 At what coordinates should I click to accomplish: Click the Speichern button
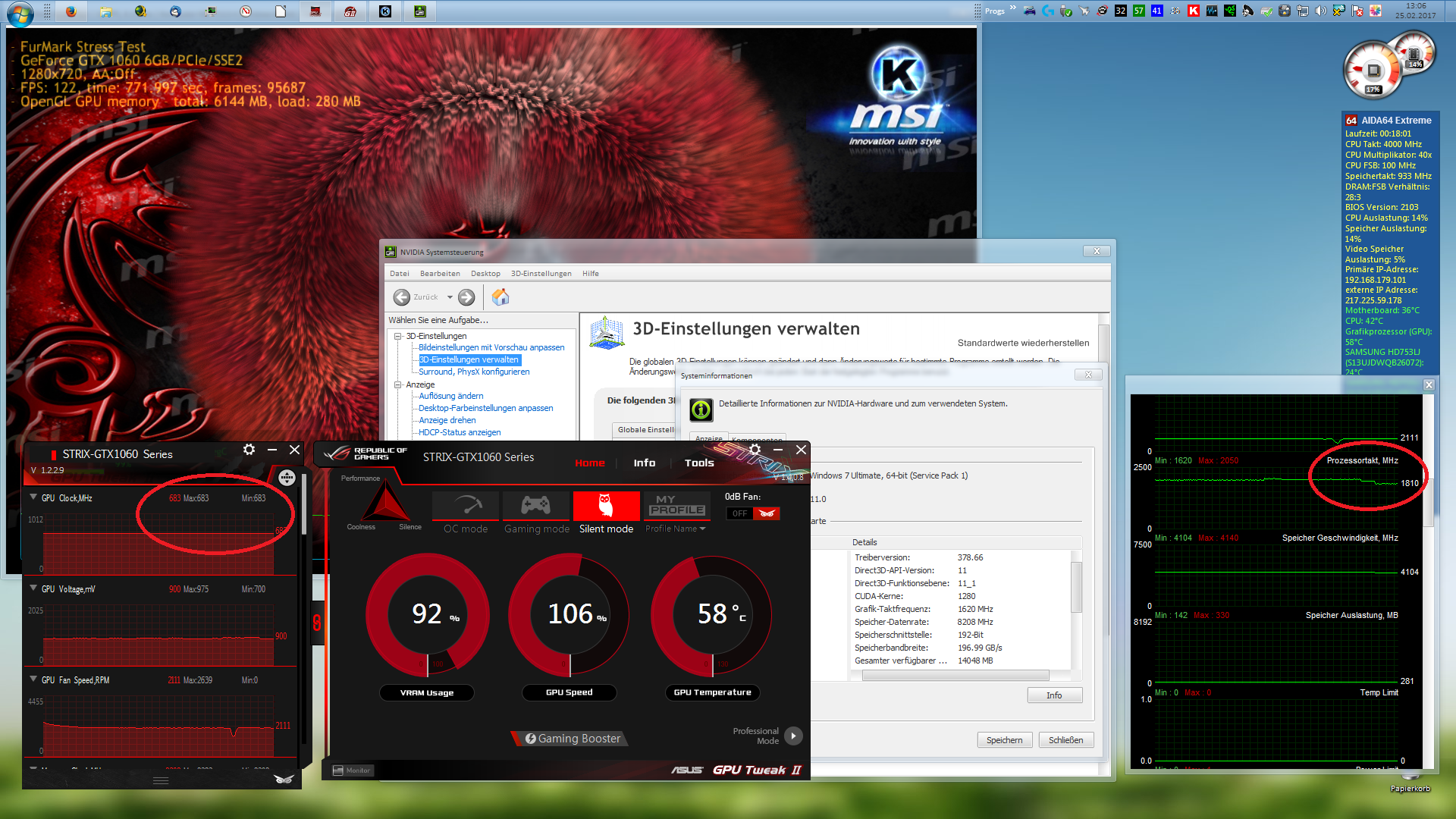[1004, 740]
